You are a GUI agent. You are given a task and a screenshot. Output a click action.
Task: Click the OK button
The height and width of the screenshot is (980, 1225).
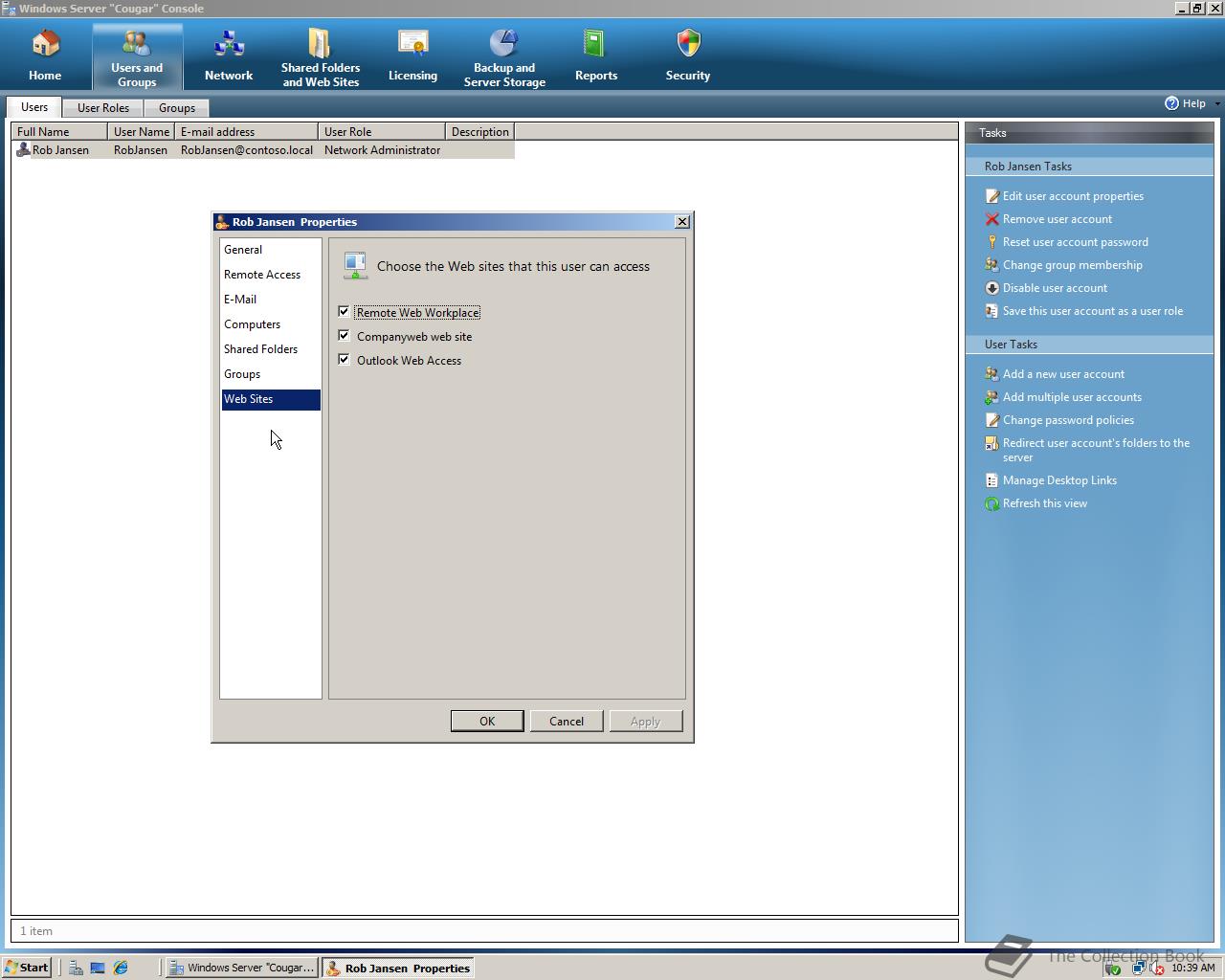487,721
